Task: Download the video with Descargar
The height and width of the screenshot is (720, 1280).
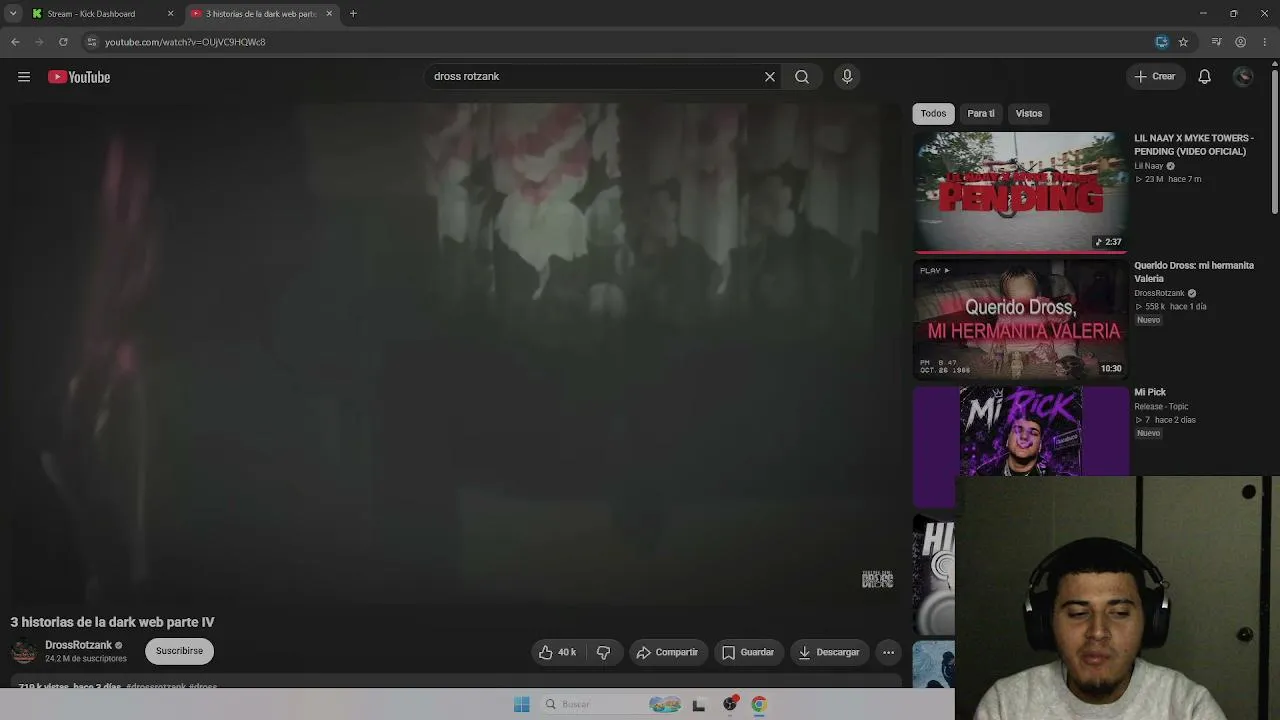Action: [829, 652]
